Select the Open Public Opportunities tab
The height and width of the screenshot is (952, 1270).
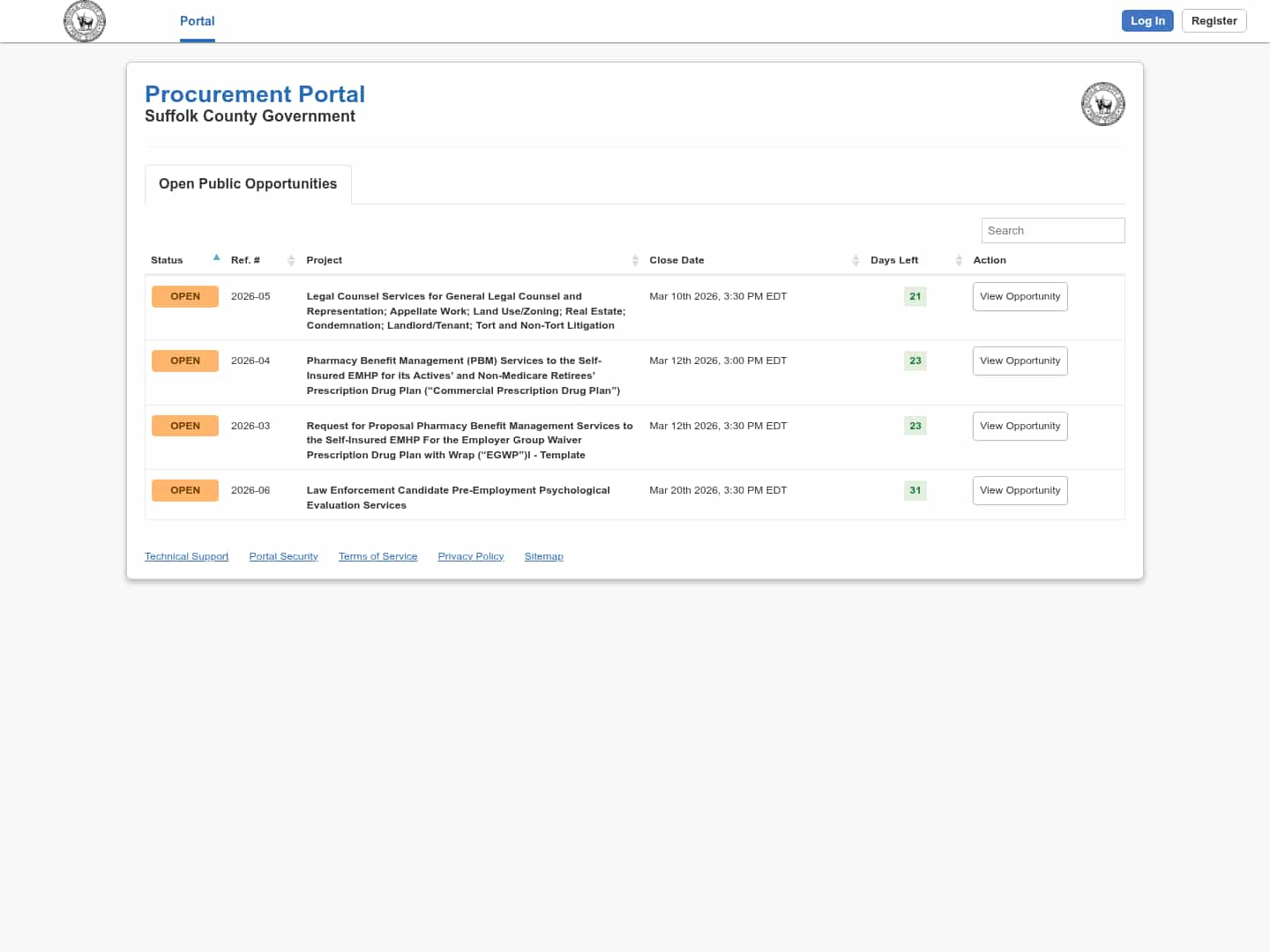tap(248, 184)
